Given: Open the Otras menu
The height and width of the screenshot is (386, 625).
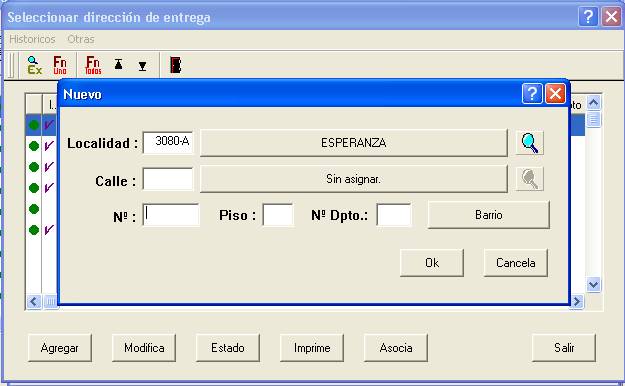Looking at the screenshot, I should tap(81, 39).
